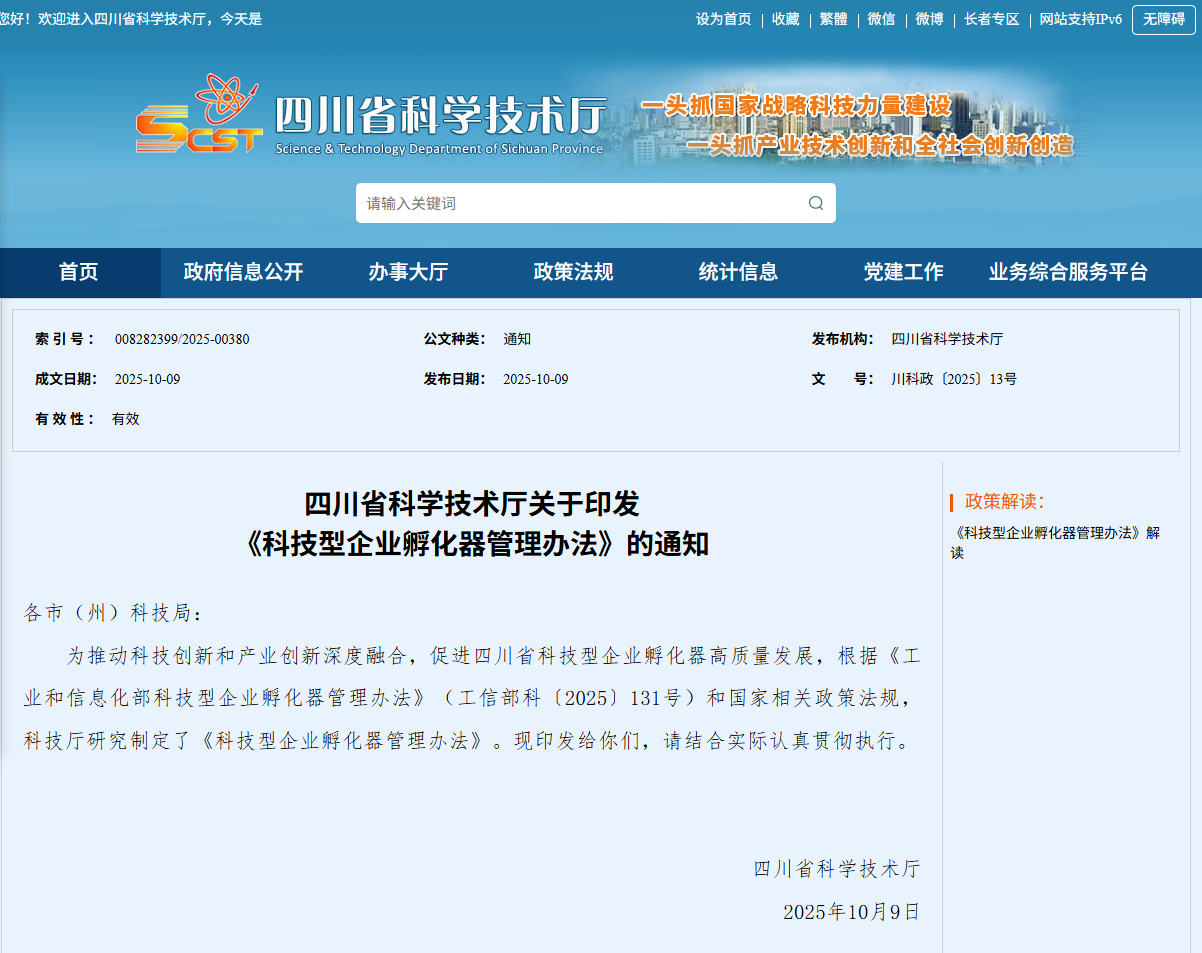This screenshot has width=1202, height=953.
Task: Go to 办事大厅 section
Action: [408, 272]
